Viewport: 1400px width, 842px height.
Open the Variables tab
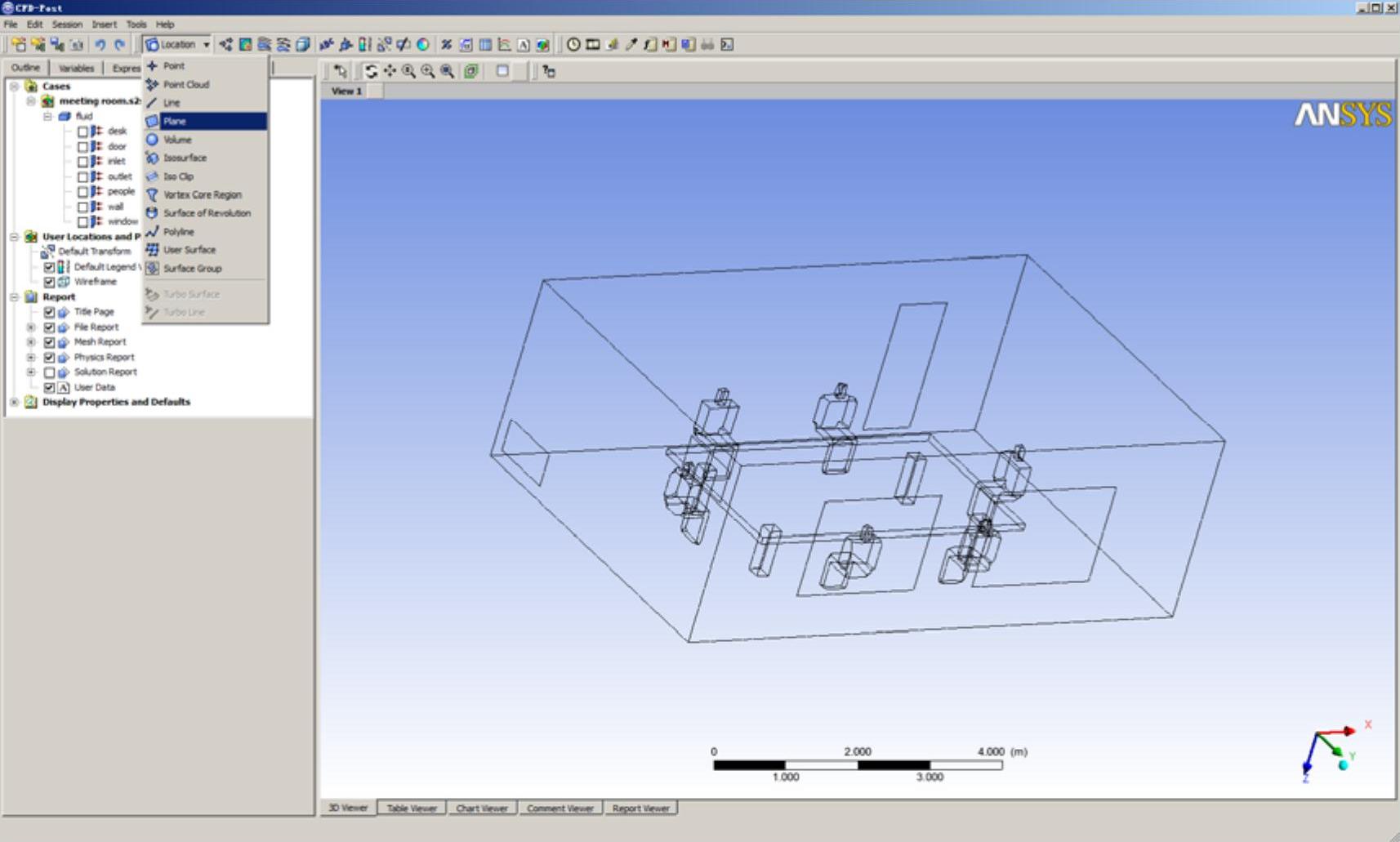(x=76, y=68)
